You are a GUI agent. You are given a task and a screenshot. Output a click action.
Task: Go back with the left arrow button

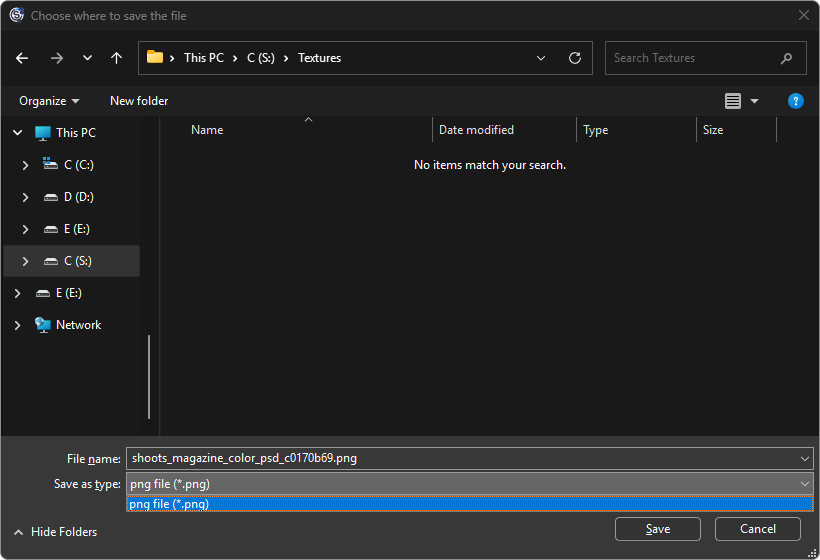(22, 58)
